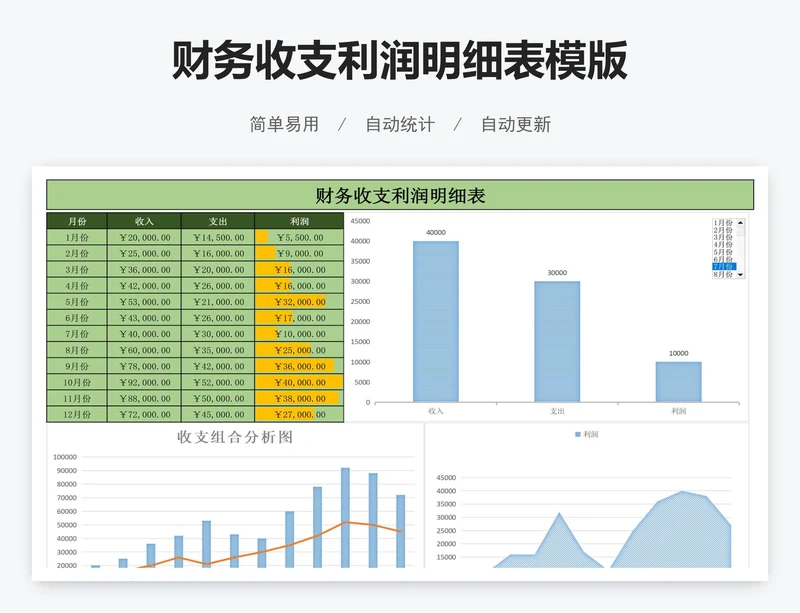Click the 月份 column header
Screen dimensions: 800x613
(77, 221)
